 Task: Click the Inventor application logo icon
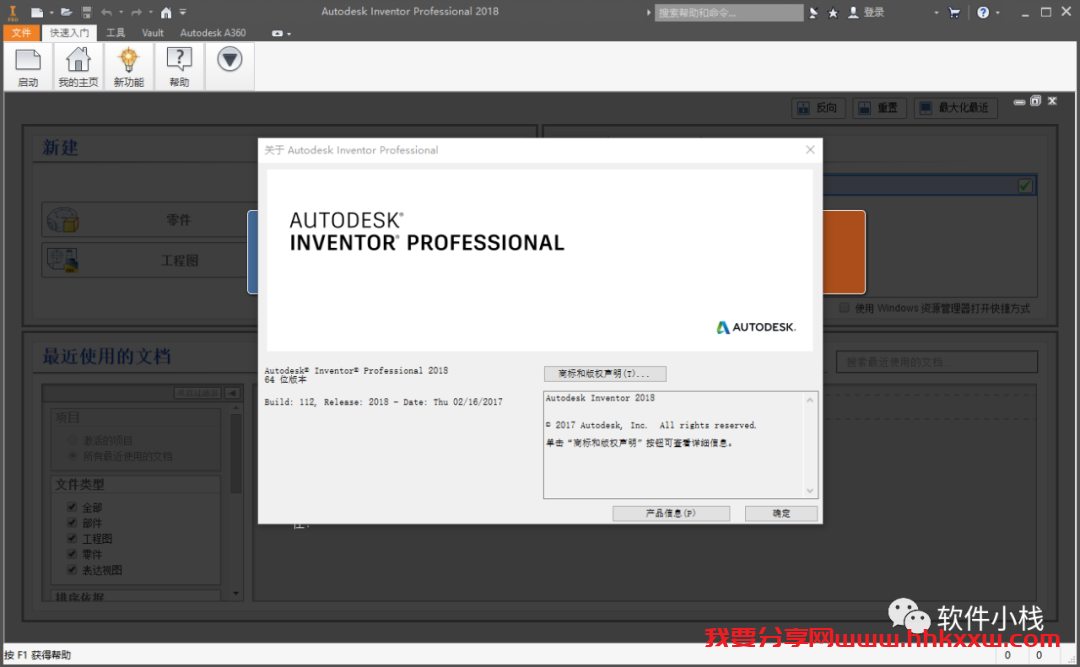pos(12,12)
